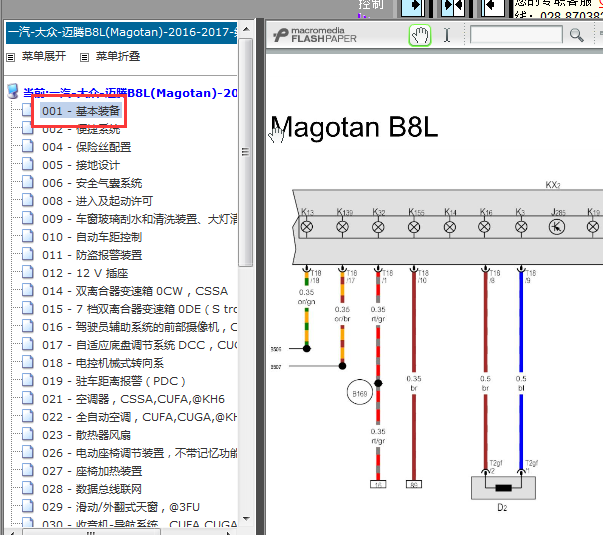Click the page icon beside 004 - 保险丝配置
The width and height of the screenshot is (603, 535).
click(28, 146)
